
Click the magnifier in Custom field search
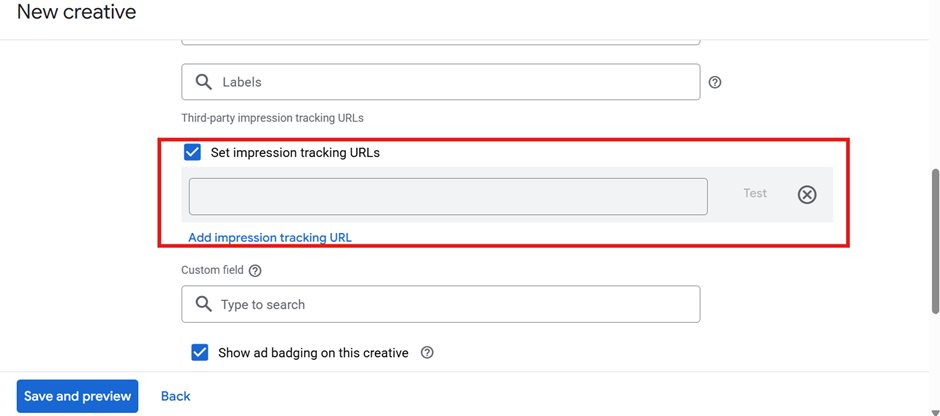click(x=204, y=304)
